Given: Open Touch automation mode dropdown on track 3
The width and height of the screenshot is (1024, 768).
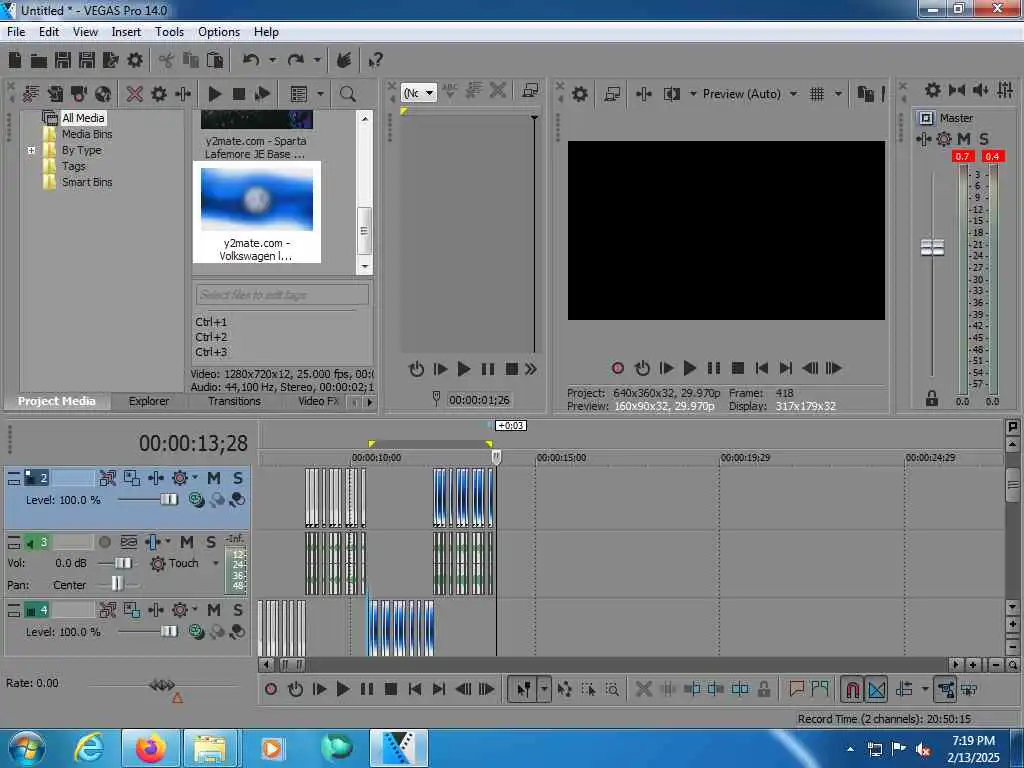Looking at the screenshot, I should point(216,563).
